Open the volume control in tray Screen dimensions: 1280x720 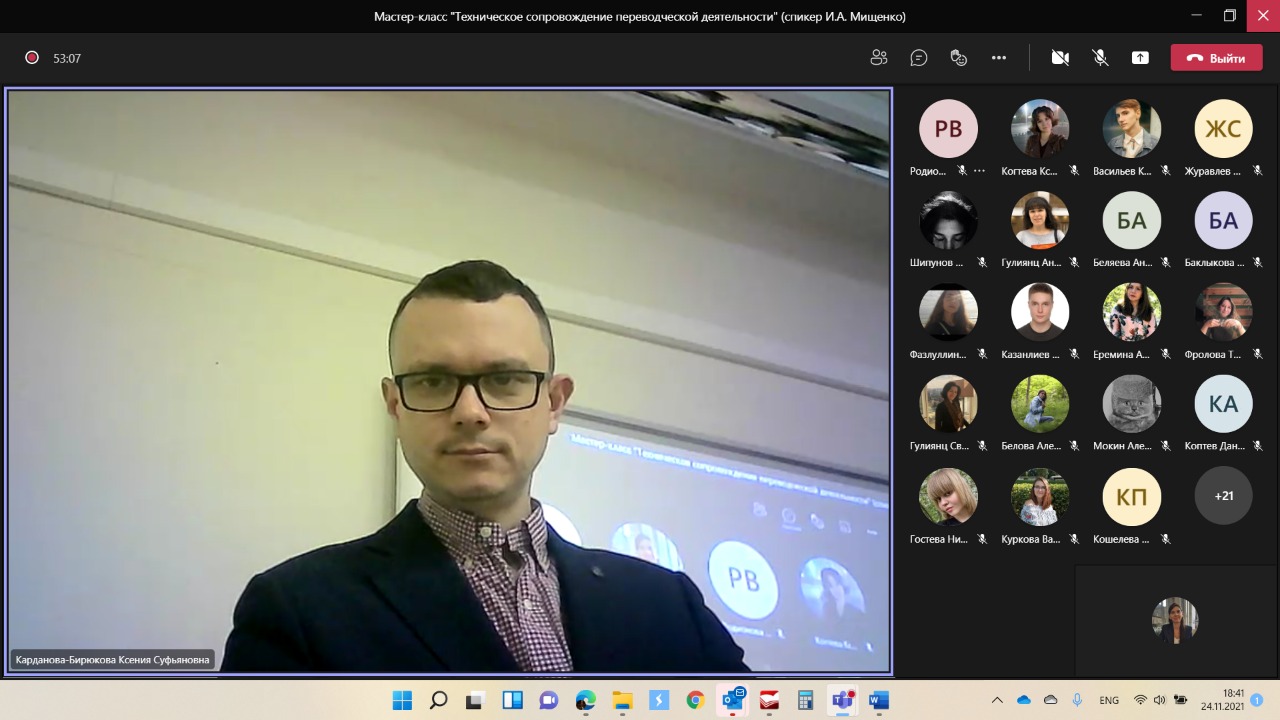coord(1160,700)
